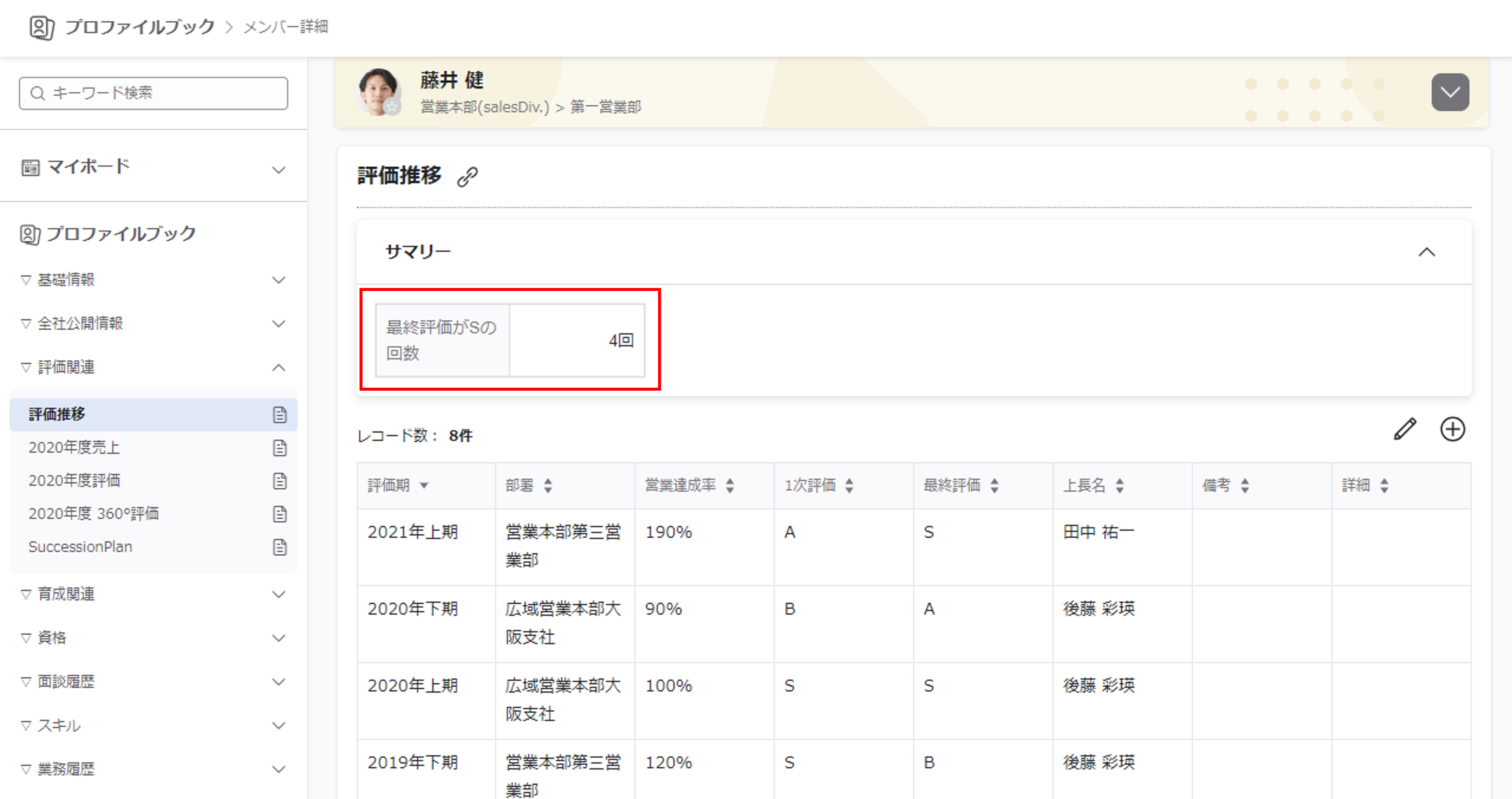
Task: Expand the マイボード menu
Action: click(278, 170)
